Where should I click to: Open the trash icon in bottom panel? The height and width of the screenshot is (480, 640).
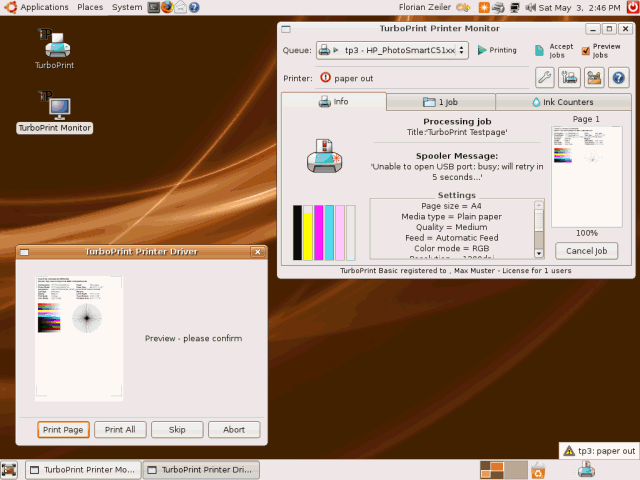tap(538, 470)
